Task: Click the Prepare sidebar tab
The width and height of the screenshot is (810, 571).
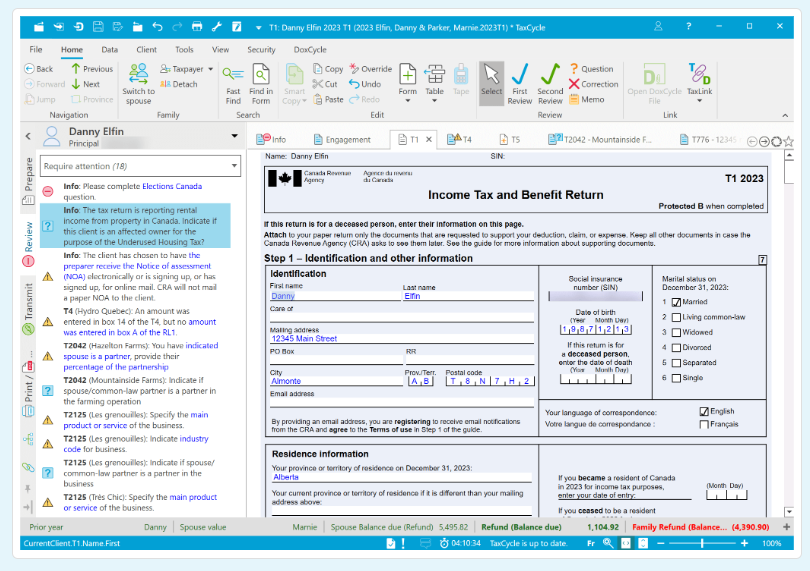Action: (x=28, y=181)
